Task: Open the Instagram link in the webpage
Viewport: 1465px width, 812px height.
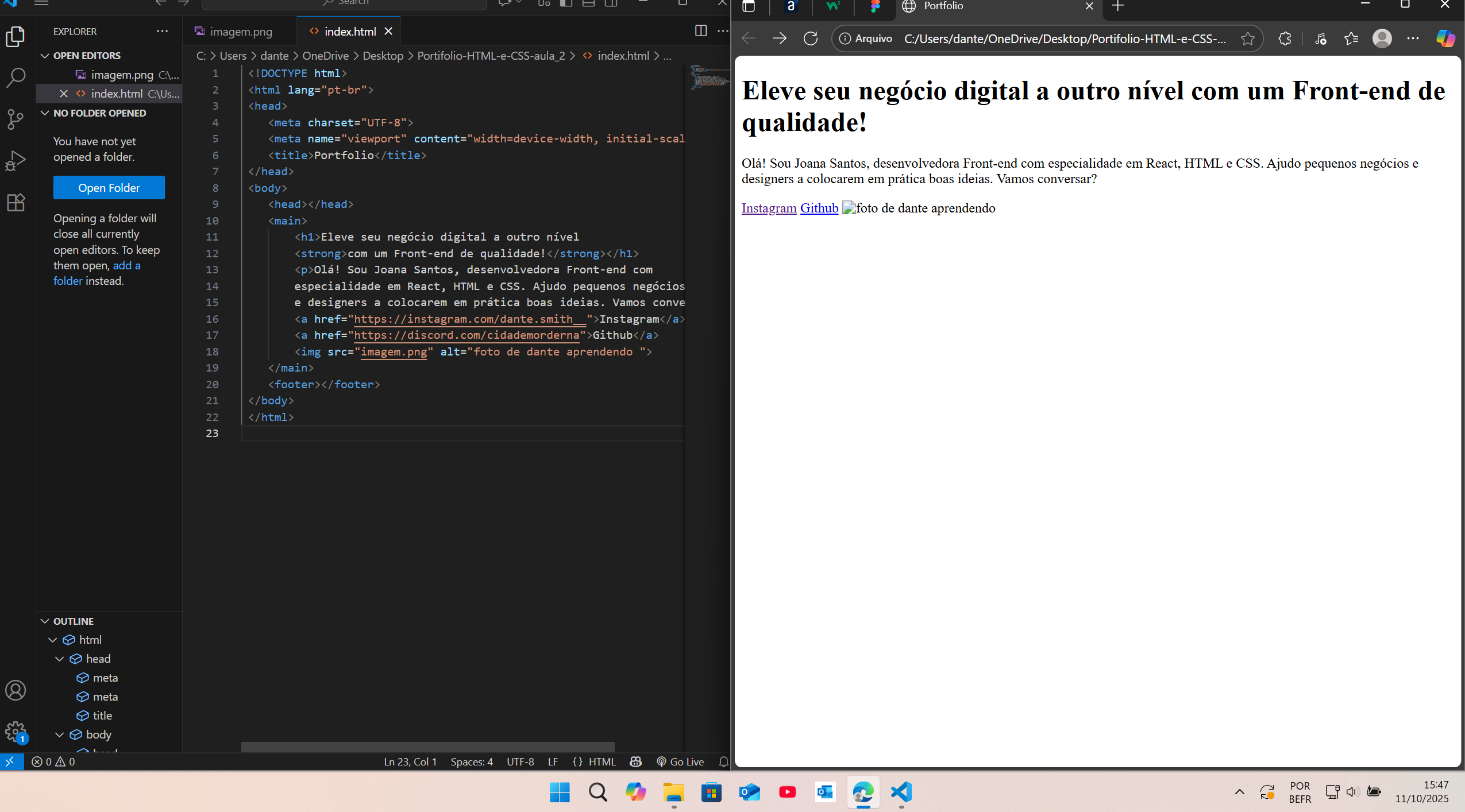Action: click(x=769, y=208)
